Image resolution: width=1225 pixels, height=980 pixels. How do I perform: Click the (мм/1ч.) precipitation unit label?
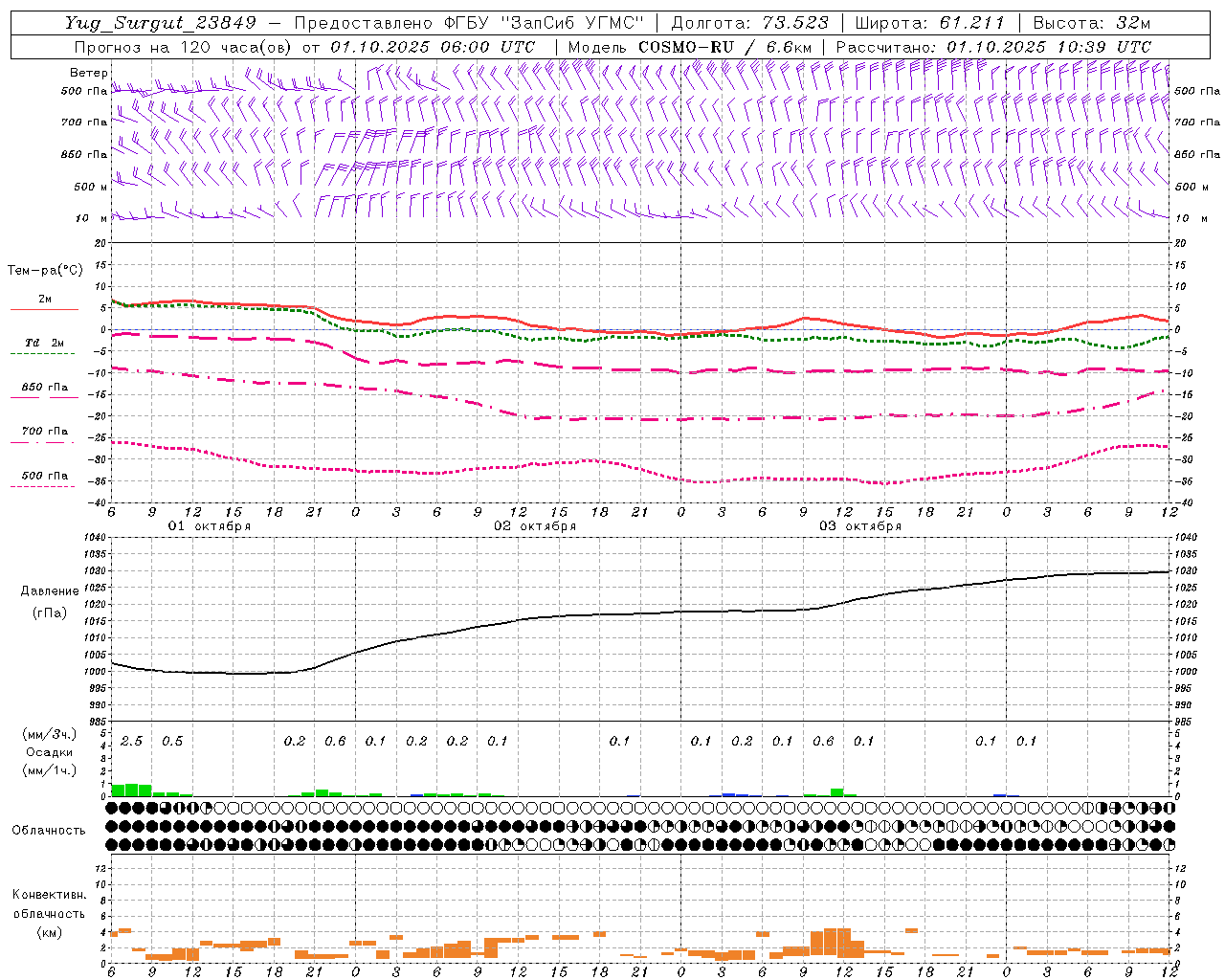point(50,770)
